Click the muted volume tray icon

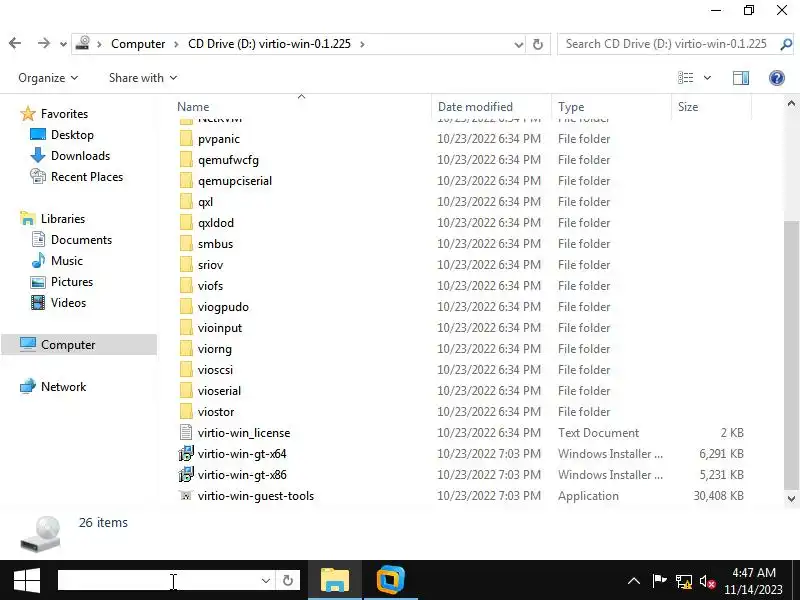(x=708, y=581)
